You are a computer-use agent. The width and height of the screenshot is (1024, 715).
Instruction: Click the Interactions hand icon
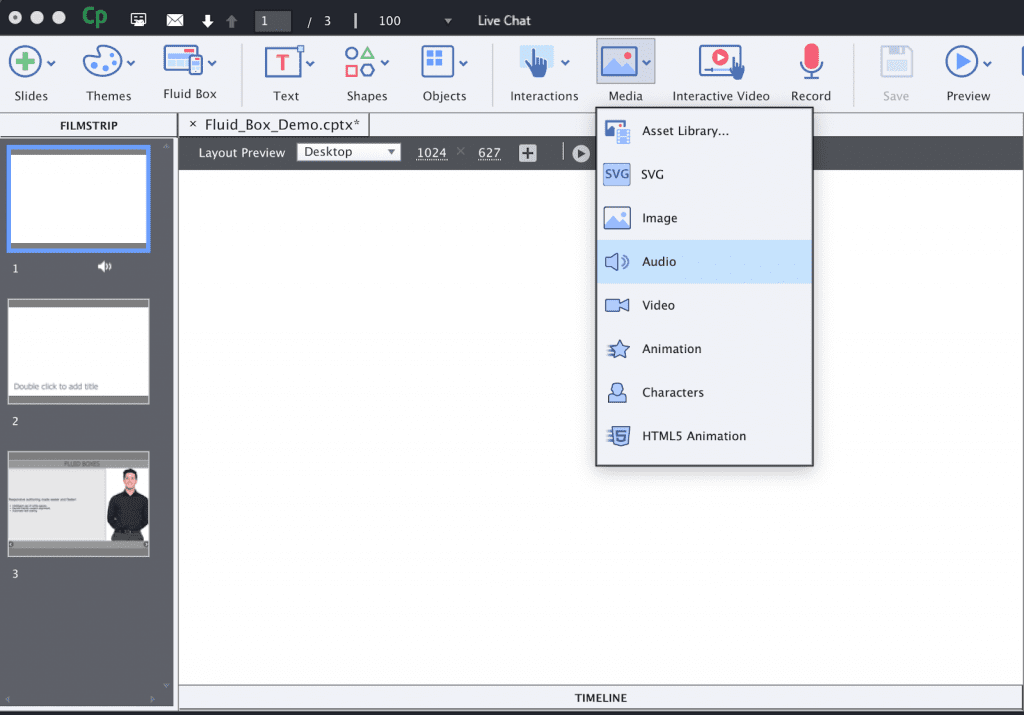tap(536, 62)
